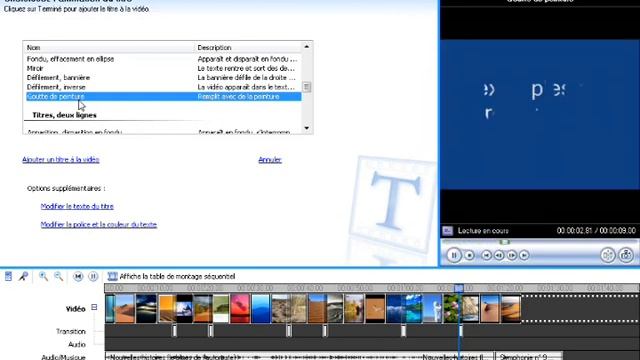Stop the preview playback
The width and height of the screenshot is (640, 360).
click(470, 255)
